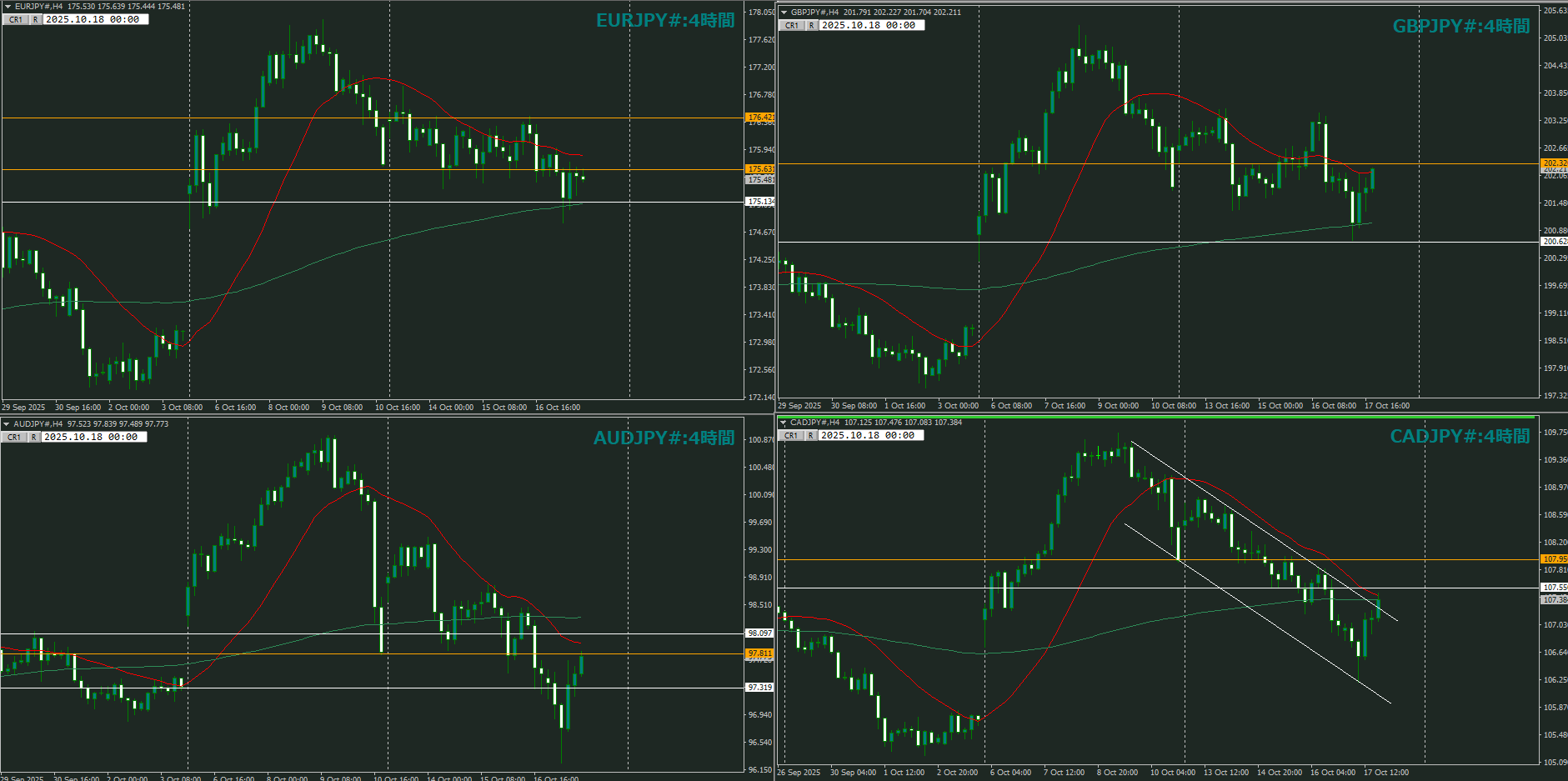Select the orange 202.32 price label on GBPJPY
The height and width of the screenshot is (781, 1568).
click(x=1554, y=163)
